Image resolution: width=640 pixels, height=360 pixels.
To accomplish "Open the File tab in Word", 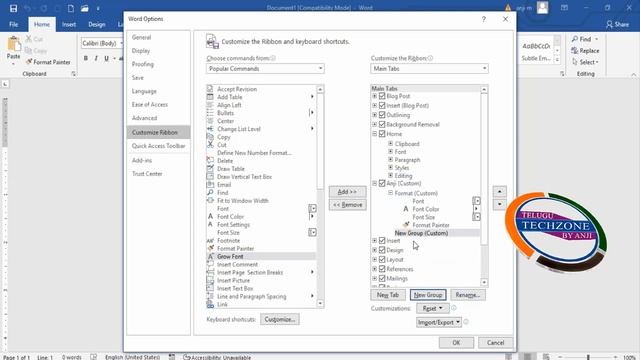I will (13, 24).
